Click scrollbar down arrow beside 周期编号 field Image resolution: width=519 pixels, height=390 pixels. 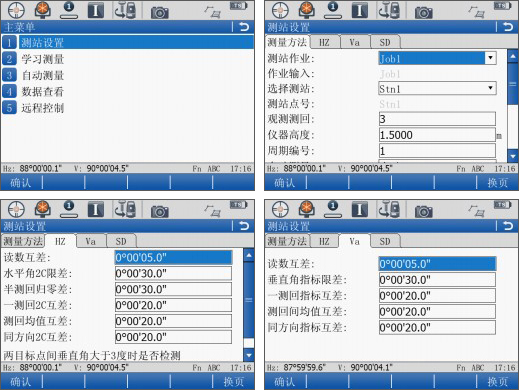513,155
